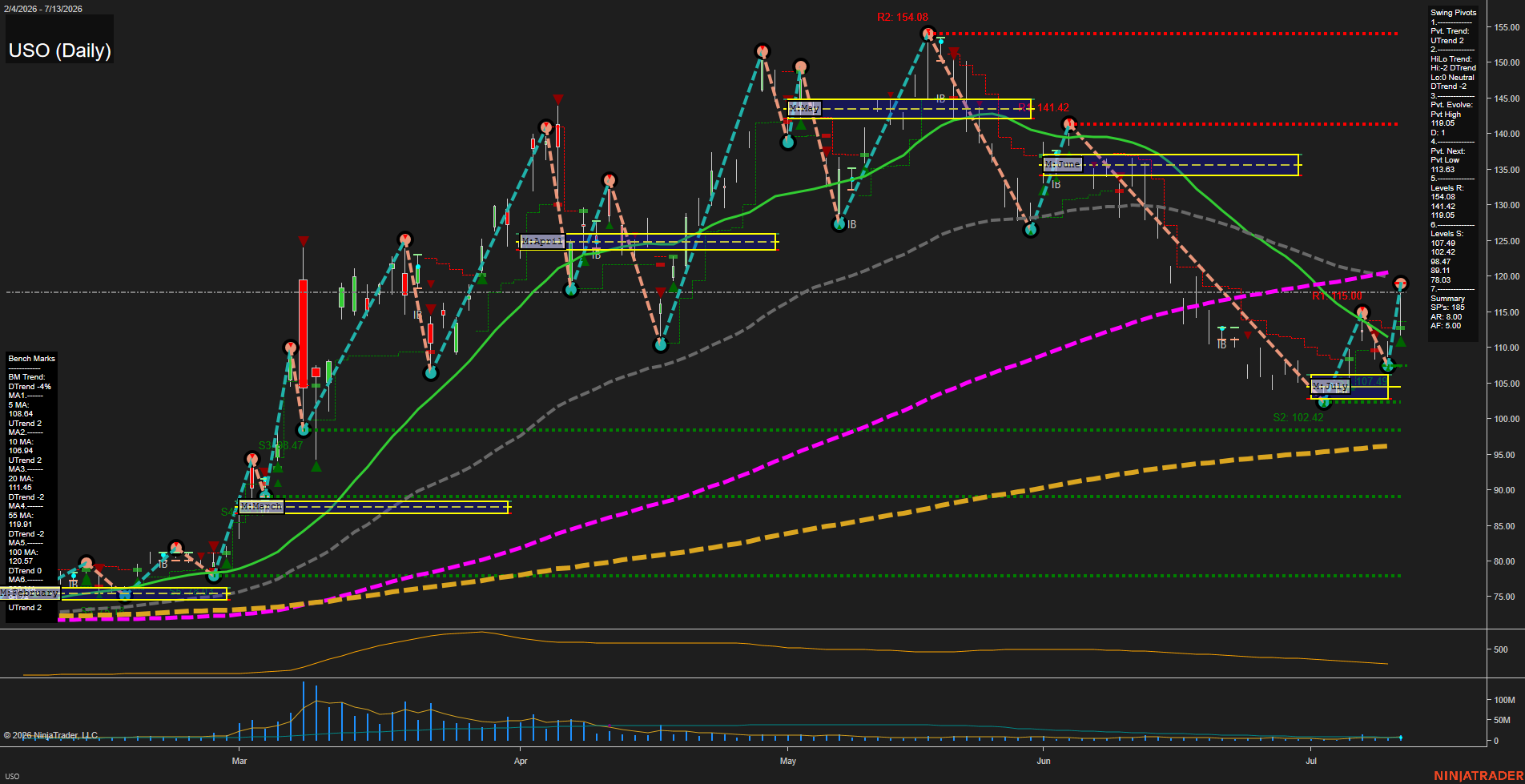
Task: Click the USO (Daily) chart title
Action: pos(59,50)
